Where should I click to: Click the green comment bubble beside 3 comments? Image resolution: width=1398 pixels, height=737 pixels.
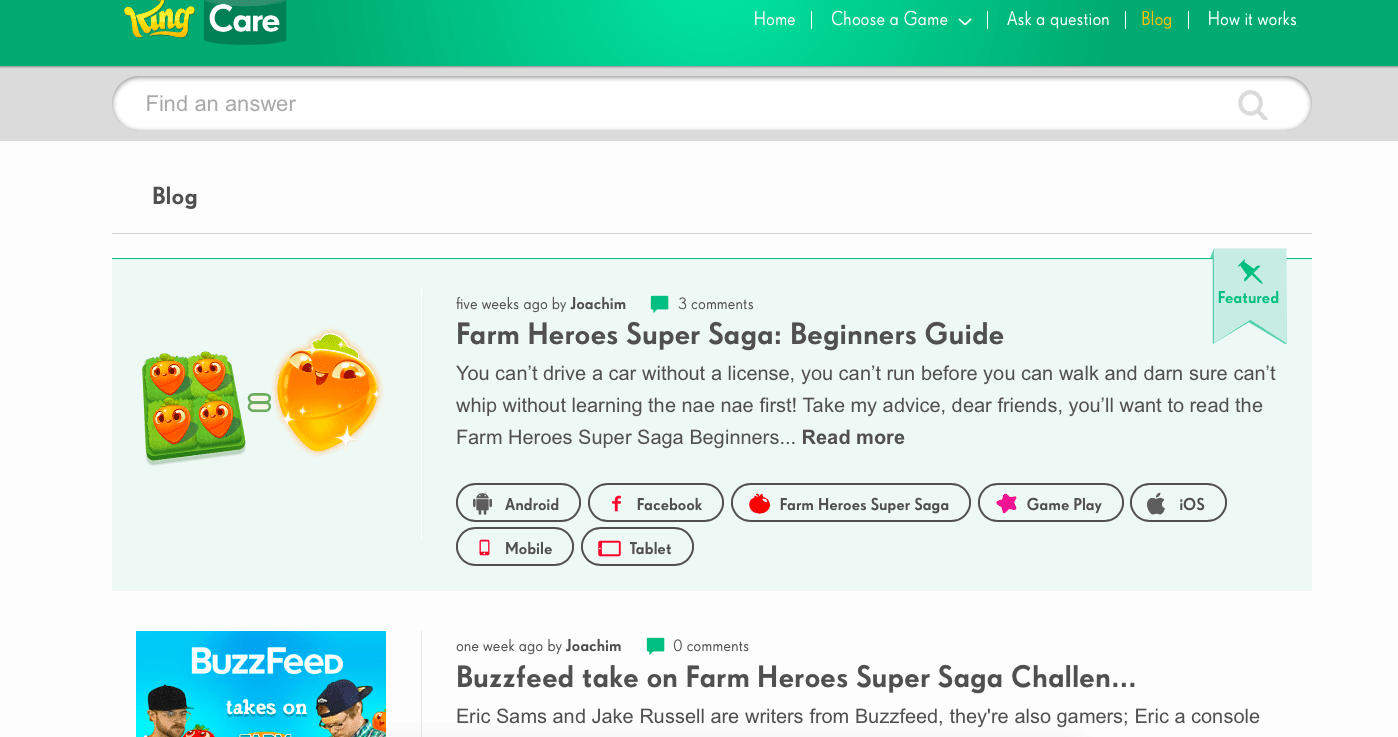click(x=659, y=304)
